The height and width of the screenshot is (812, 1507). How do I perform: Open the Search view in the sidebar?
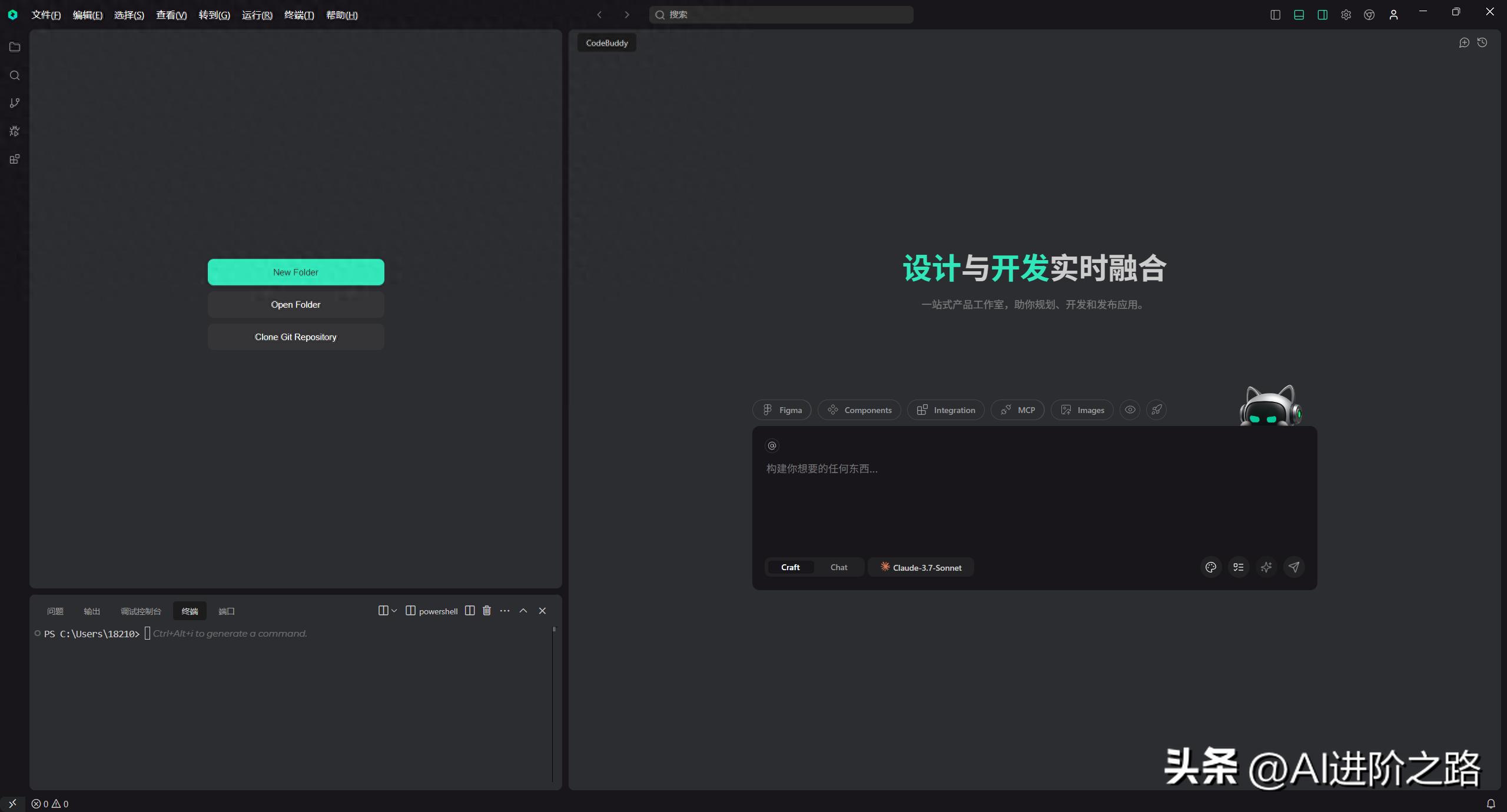[15, 75]
